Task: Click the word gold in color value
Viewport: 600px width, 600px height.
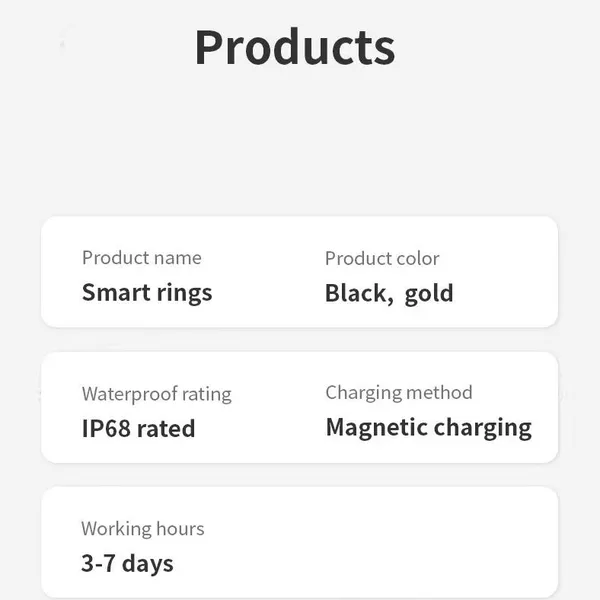Action: tap(429, 295)
